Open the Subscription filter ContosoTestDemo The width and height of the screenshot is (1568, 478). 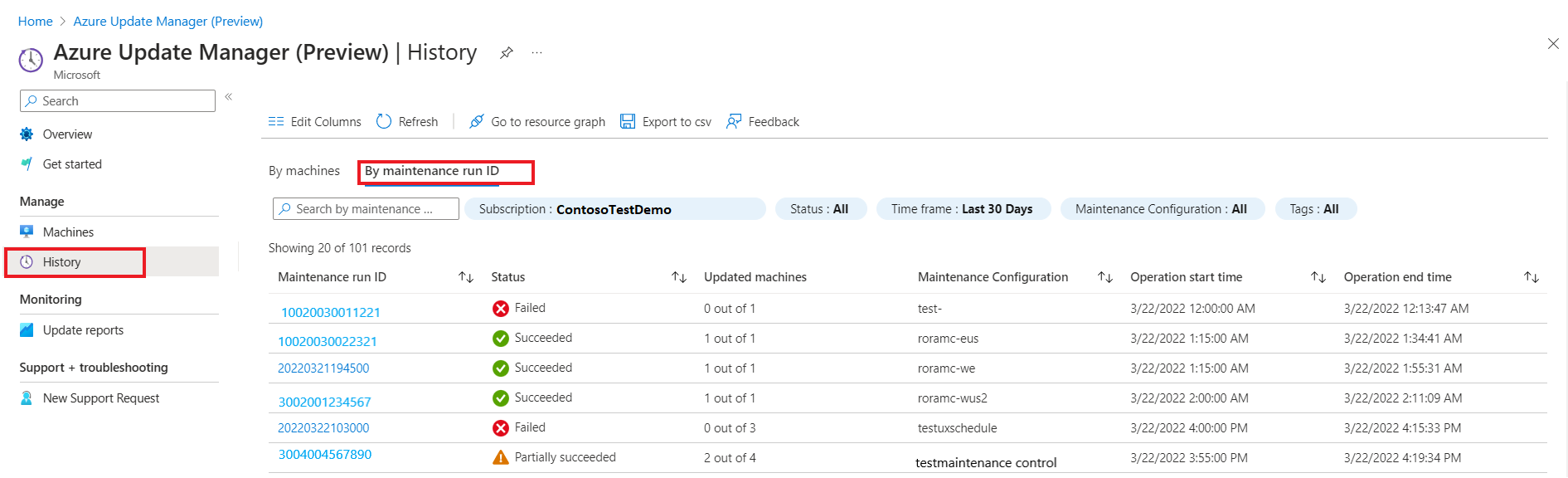pos(614,209)
